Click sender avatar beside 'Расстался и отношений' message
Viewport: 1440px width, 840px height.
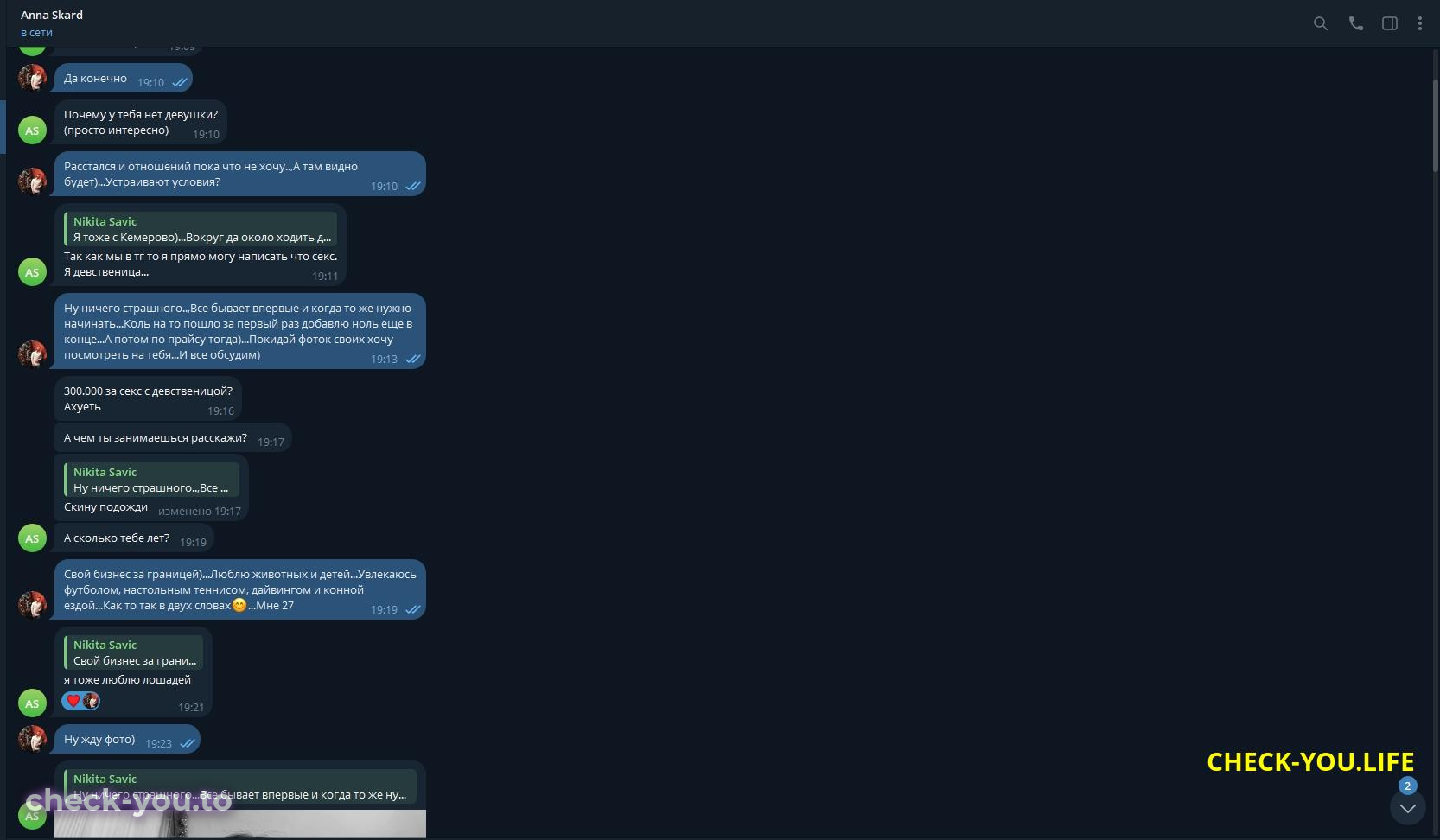(32, 181)
